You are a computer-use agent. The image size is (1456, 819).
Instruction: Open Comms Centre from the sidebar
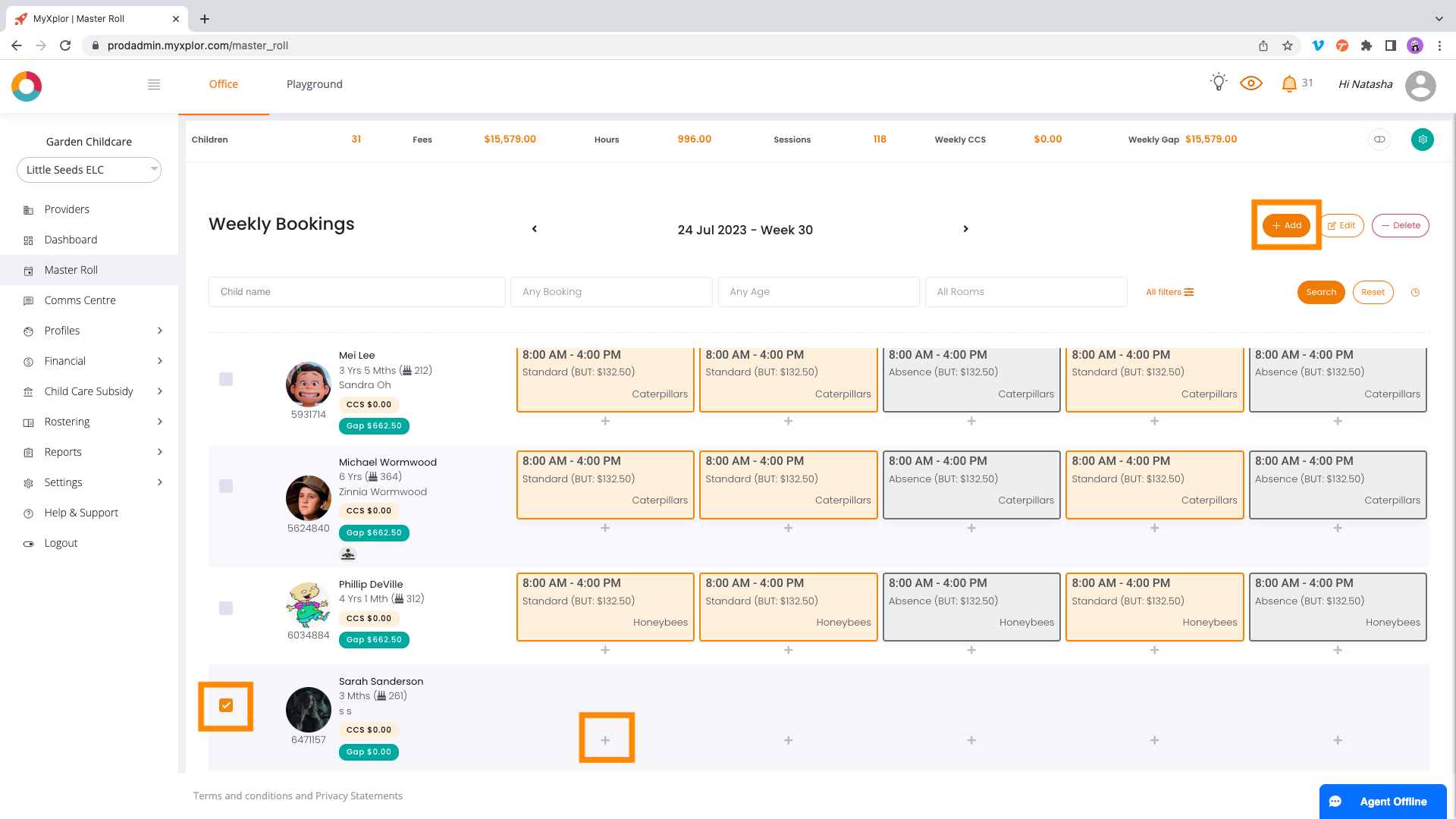click(80, 300)
